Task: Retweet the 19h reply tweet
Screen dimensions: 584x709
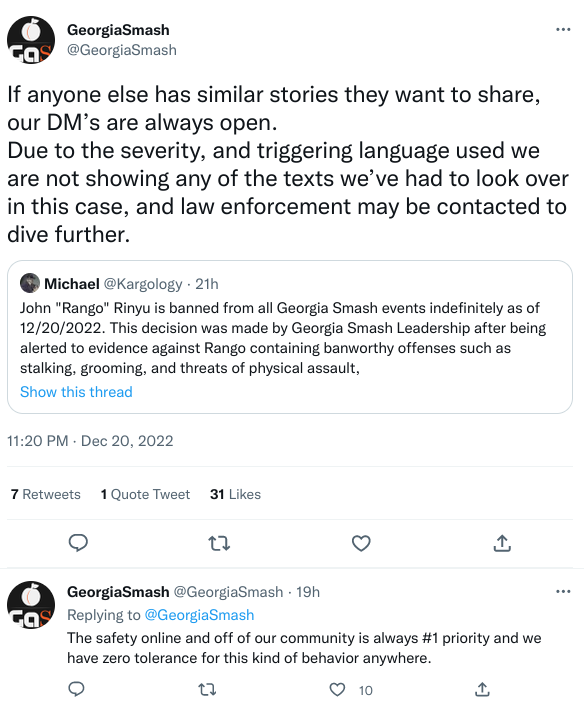Action: tap(207, 690)
